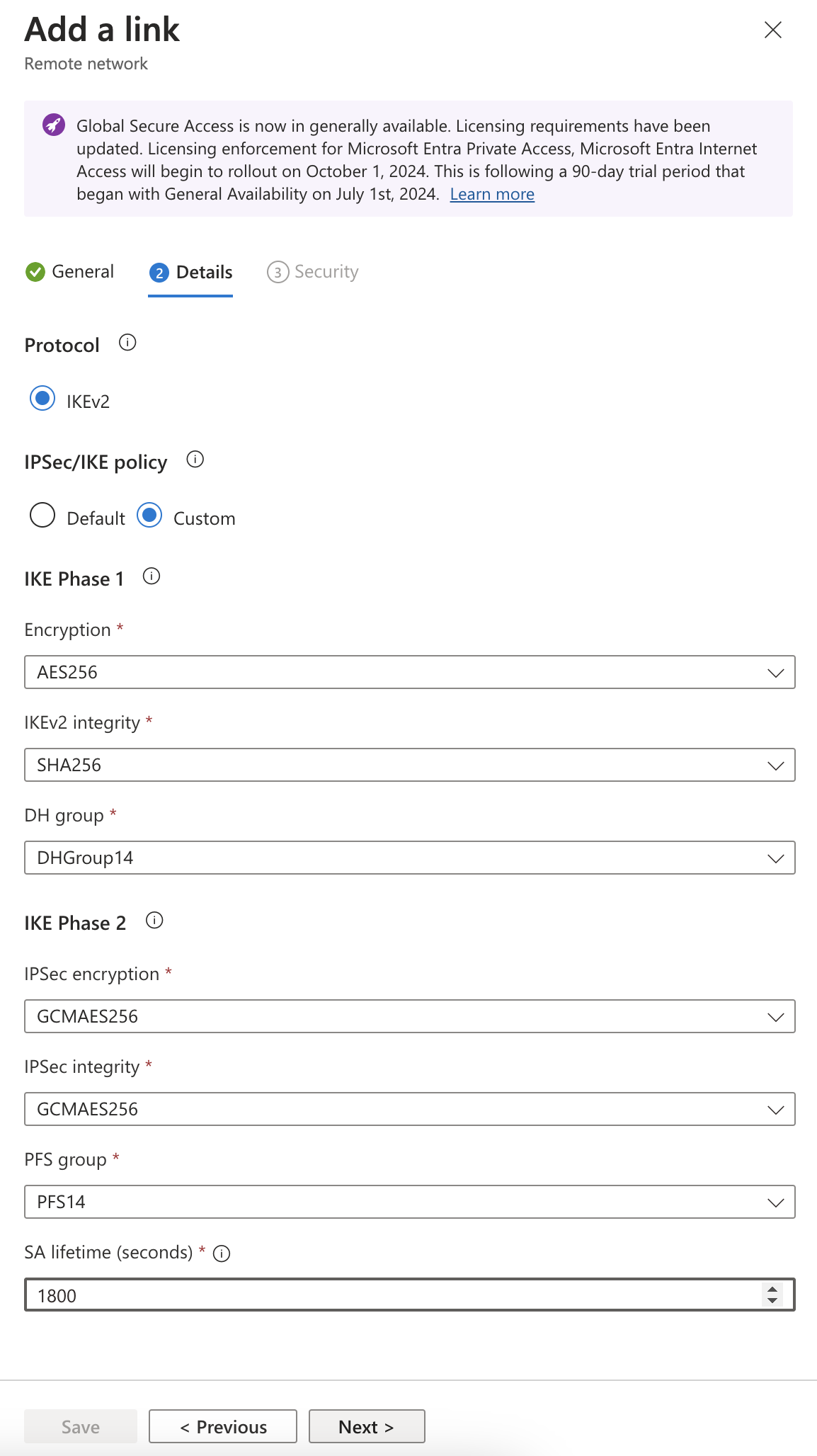Select the IKEv2 protocol radio button
This screenshot has height=1456, width=817.
42,399
